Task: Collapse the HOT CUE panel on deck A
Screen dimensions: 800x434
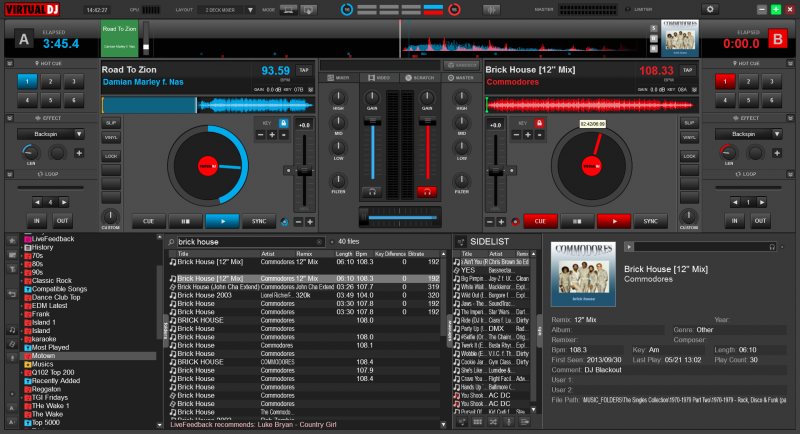Action: coord(10,63)
